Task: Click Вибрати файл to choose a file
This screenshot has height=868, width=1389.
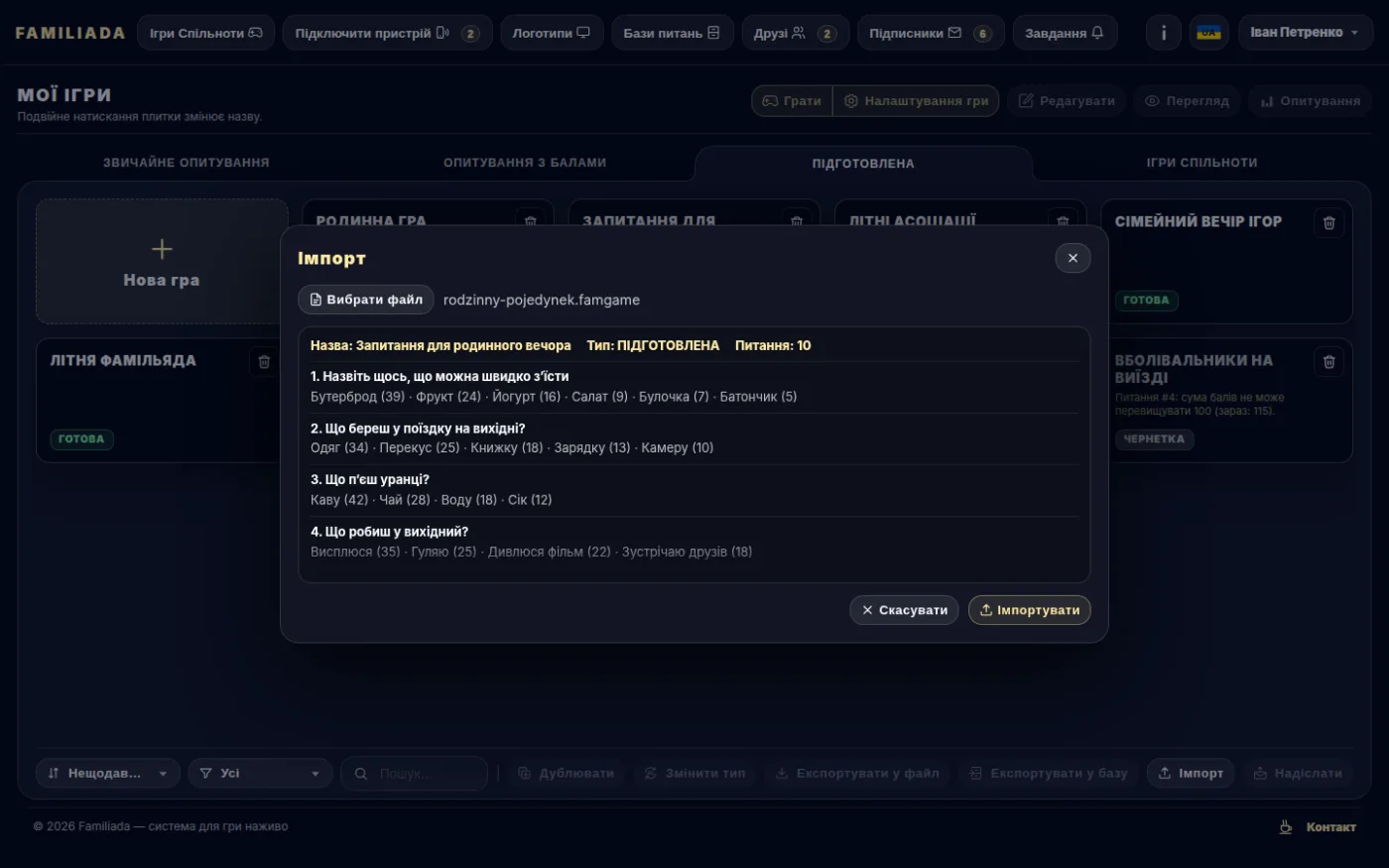Action: 366,300
